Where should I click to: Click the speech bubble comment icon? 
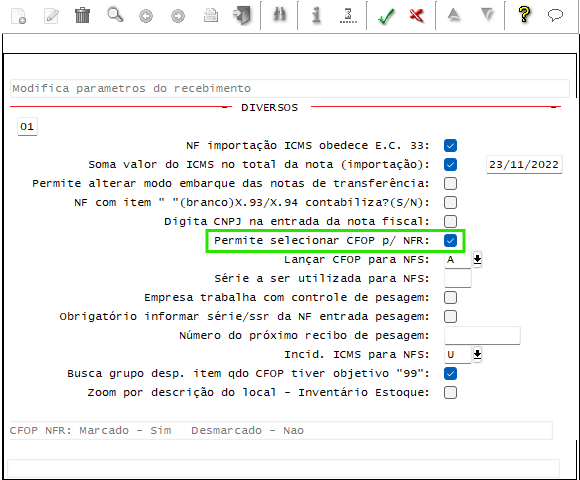click(x=555, y=15)
